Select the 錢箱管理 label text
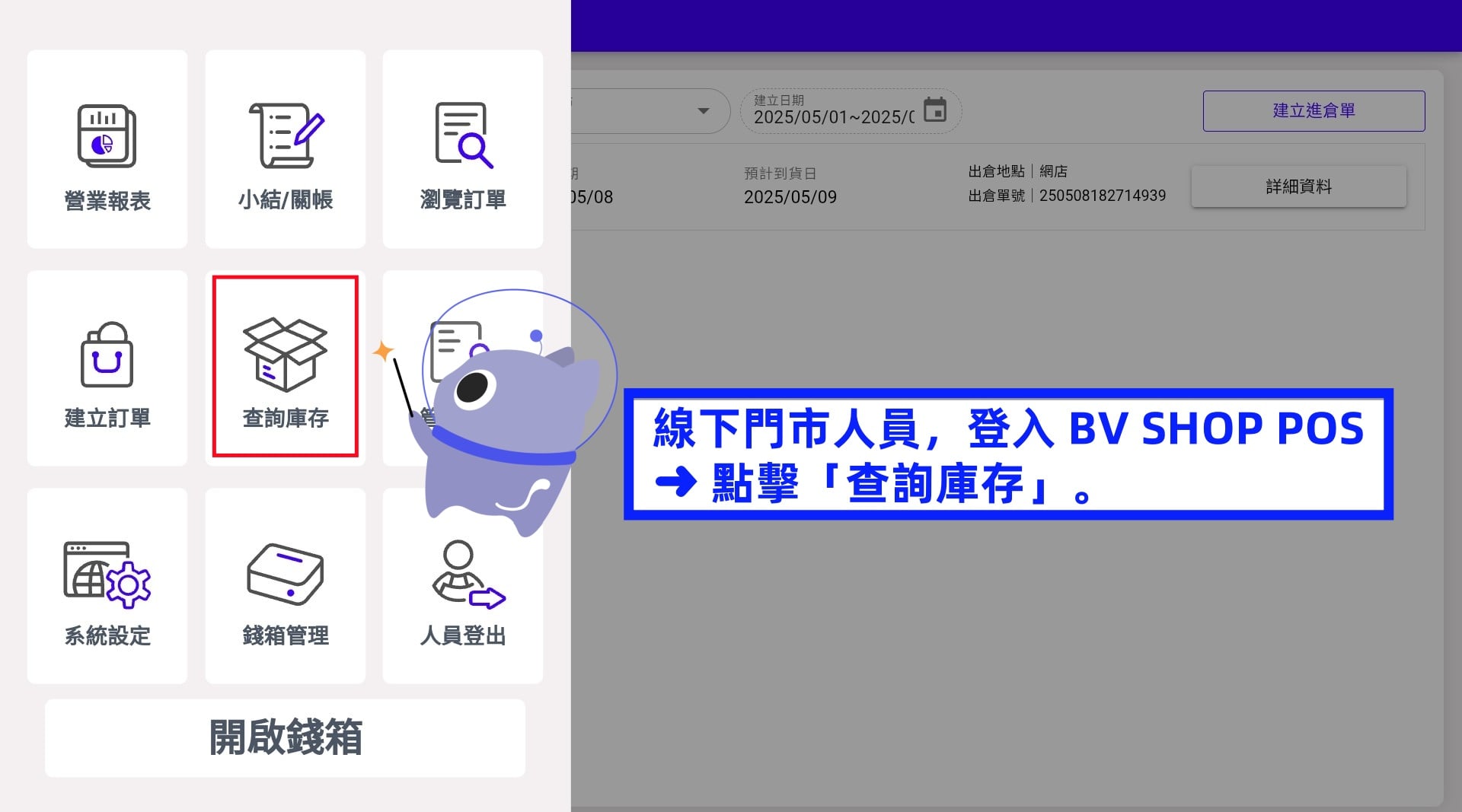Screen dimensions: 1462x812 (286, 636)
